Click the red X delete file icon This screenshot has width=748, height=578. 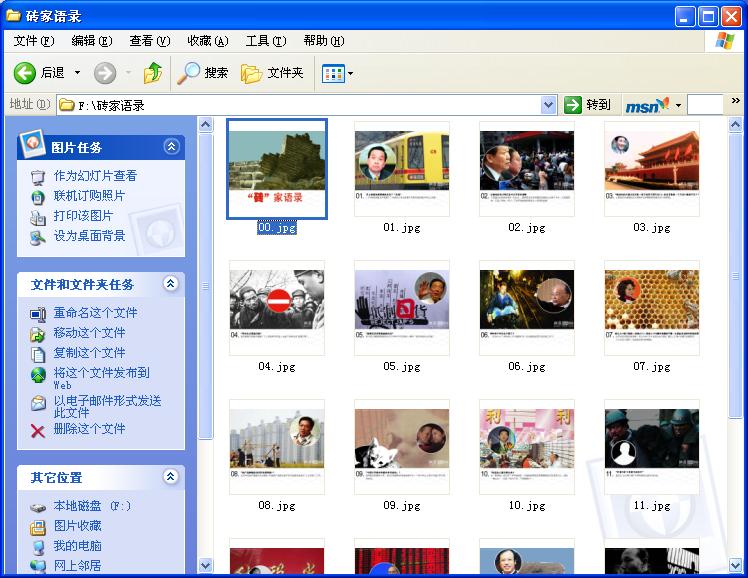[x=38, y=431]
